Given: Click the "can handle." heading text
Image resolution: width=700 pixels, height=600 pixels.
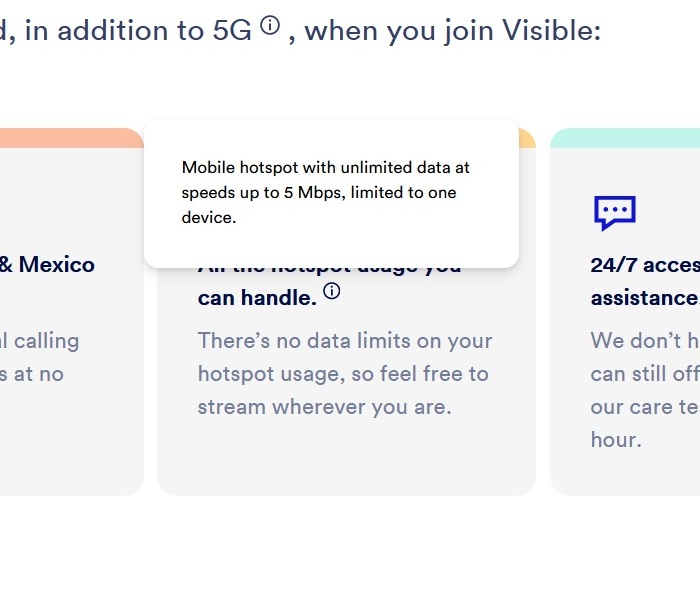Looking at the screenshot, I should 257,298.
